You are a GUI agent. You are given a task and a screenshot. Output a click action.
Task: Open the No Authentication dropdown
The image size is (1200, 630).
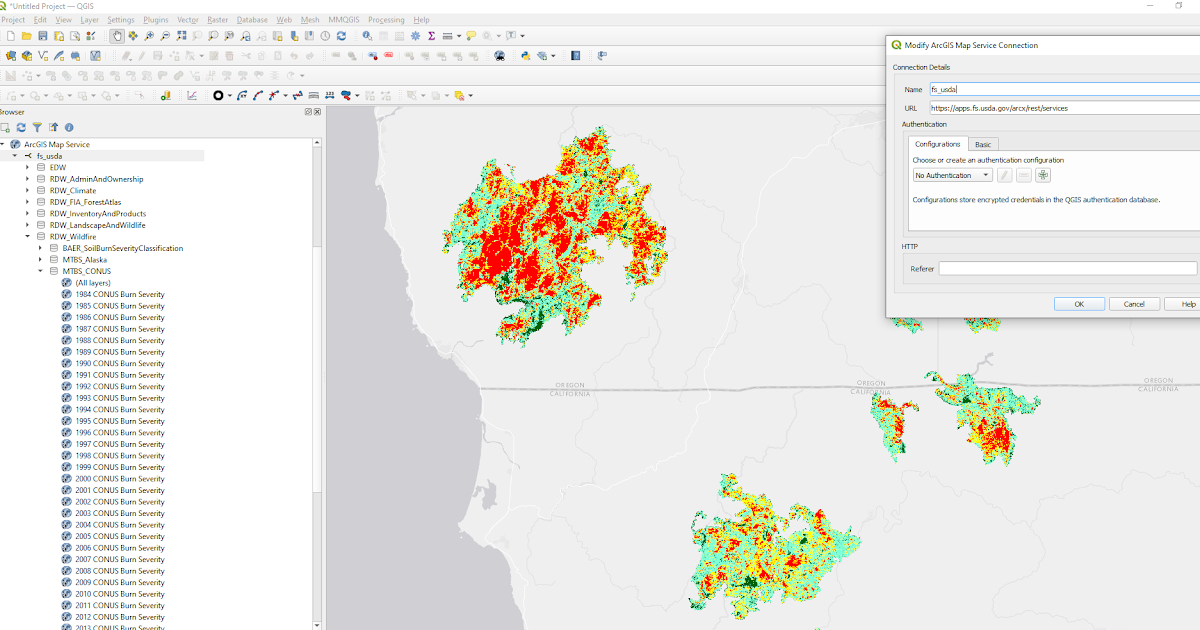[952, 175]
